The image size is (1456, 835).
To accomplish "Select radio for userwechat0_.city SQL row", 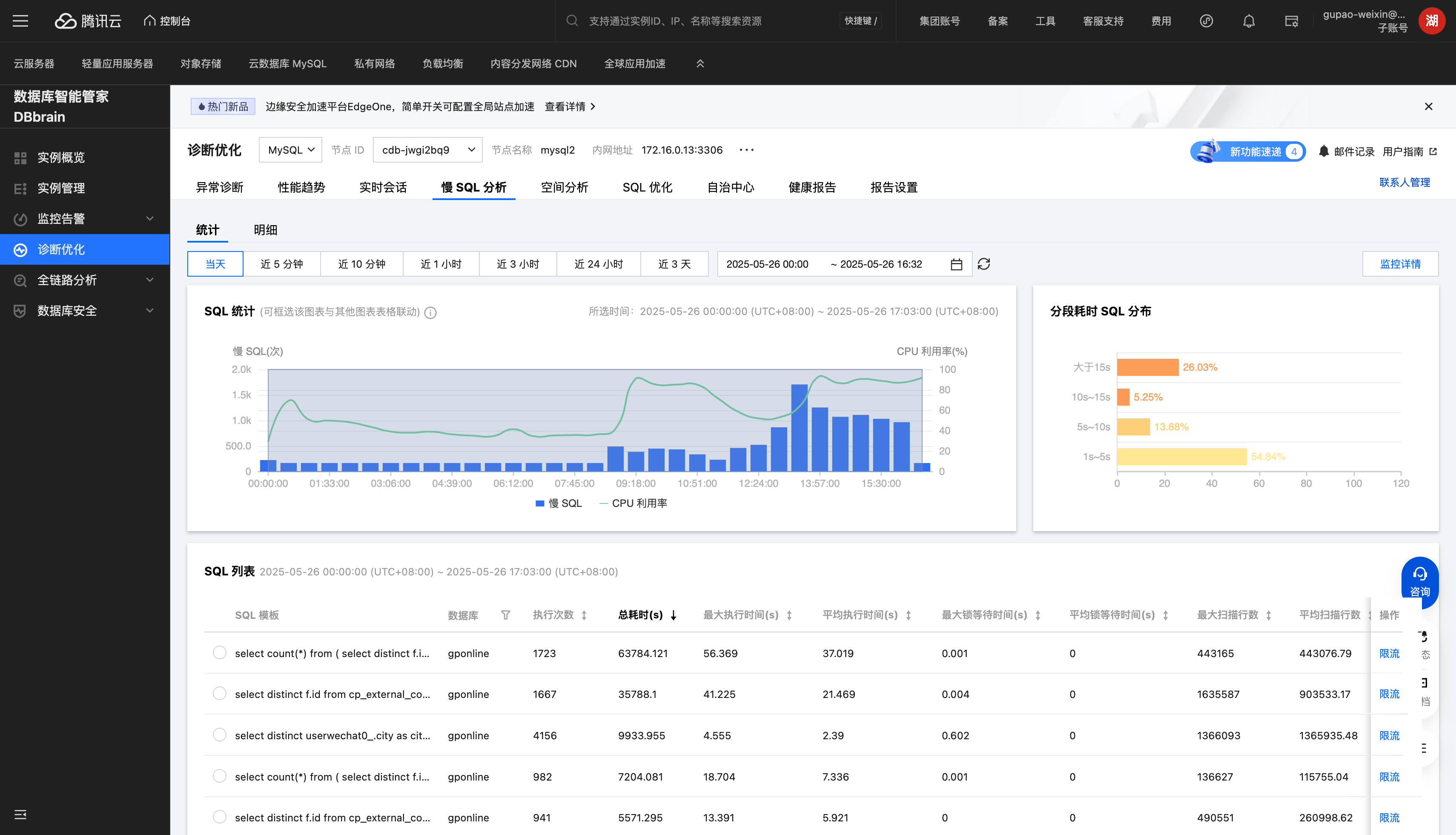I will pyautogui.click(x=219, y=735).
